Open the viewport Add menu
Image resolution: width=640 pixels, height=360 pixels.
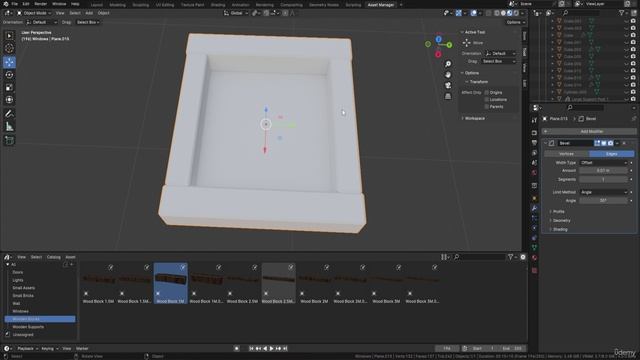coord(89,13)
